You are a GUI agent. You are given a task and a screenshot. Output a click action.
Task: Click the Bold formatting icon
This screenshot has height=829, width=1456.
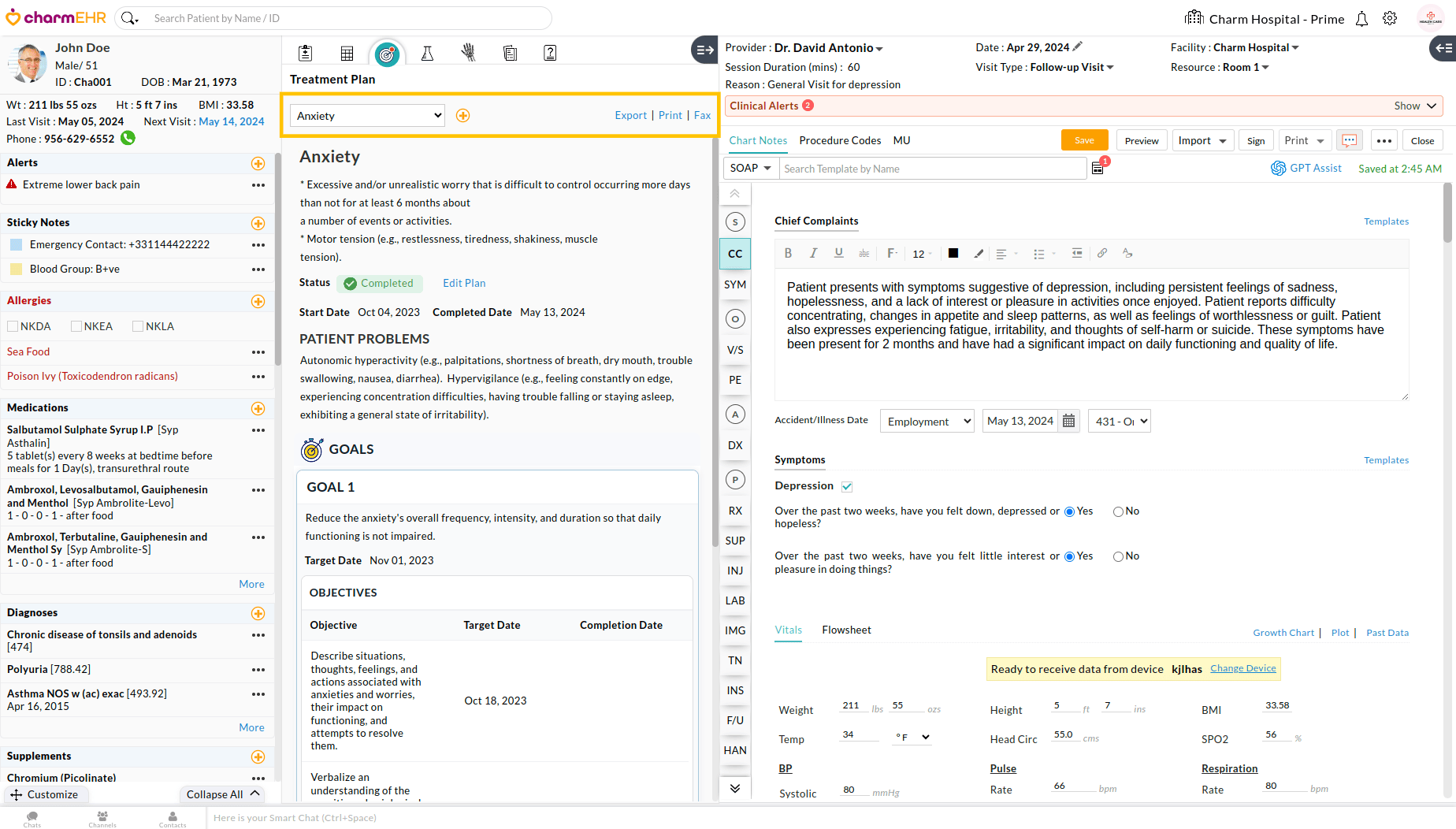[x=788, y=254]
